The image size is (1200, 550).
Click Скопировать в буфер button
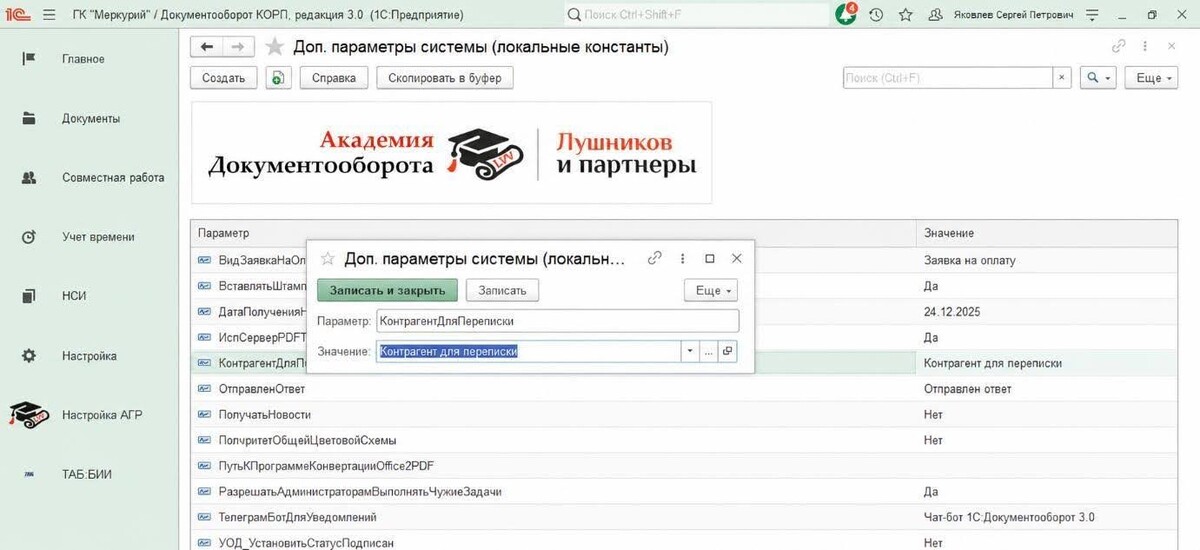point(445,78)
